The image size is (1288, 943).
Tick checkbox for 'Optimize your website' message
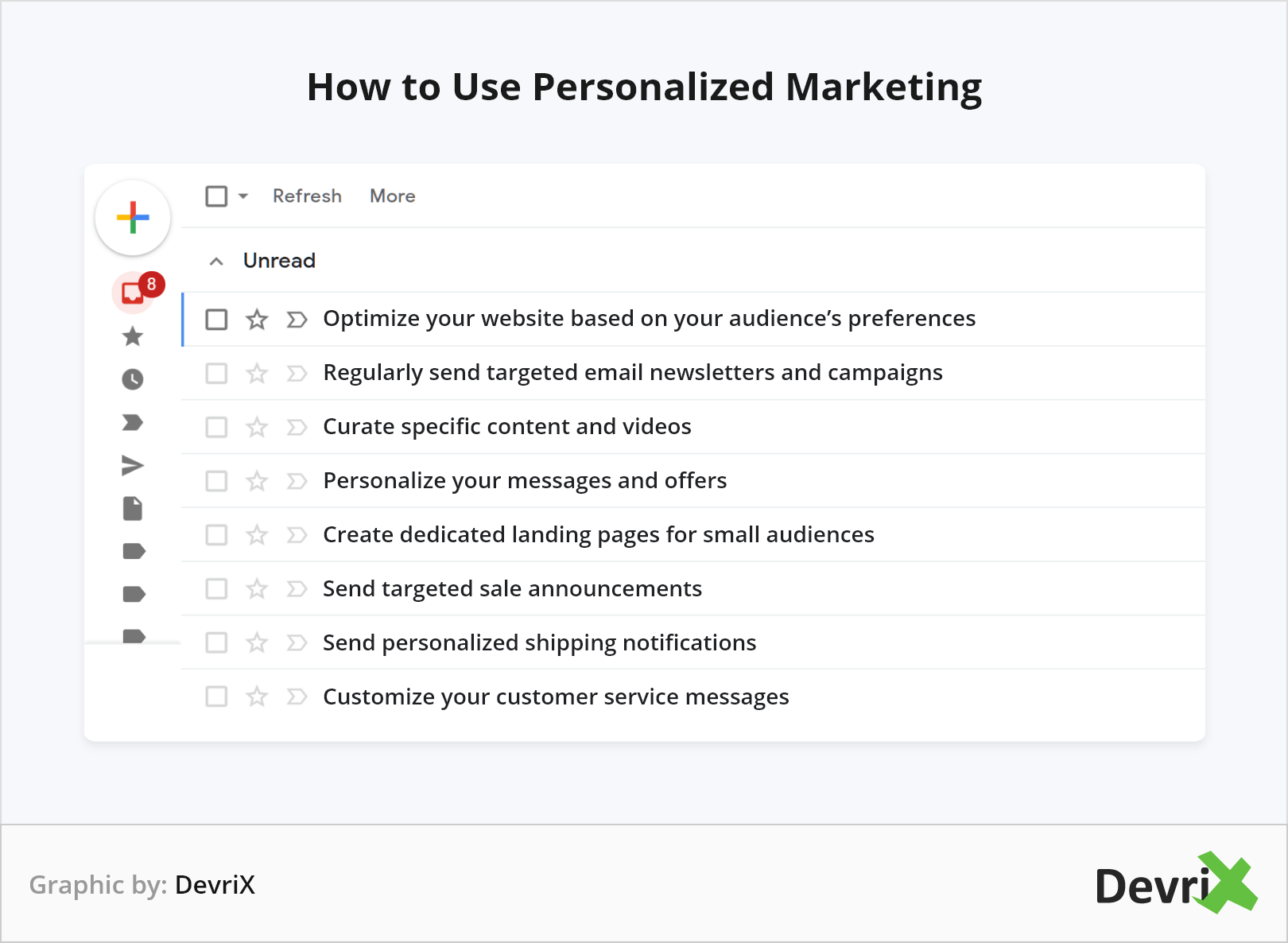click(216, 320)
